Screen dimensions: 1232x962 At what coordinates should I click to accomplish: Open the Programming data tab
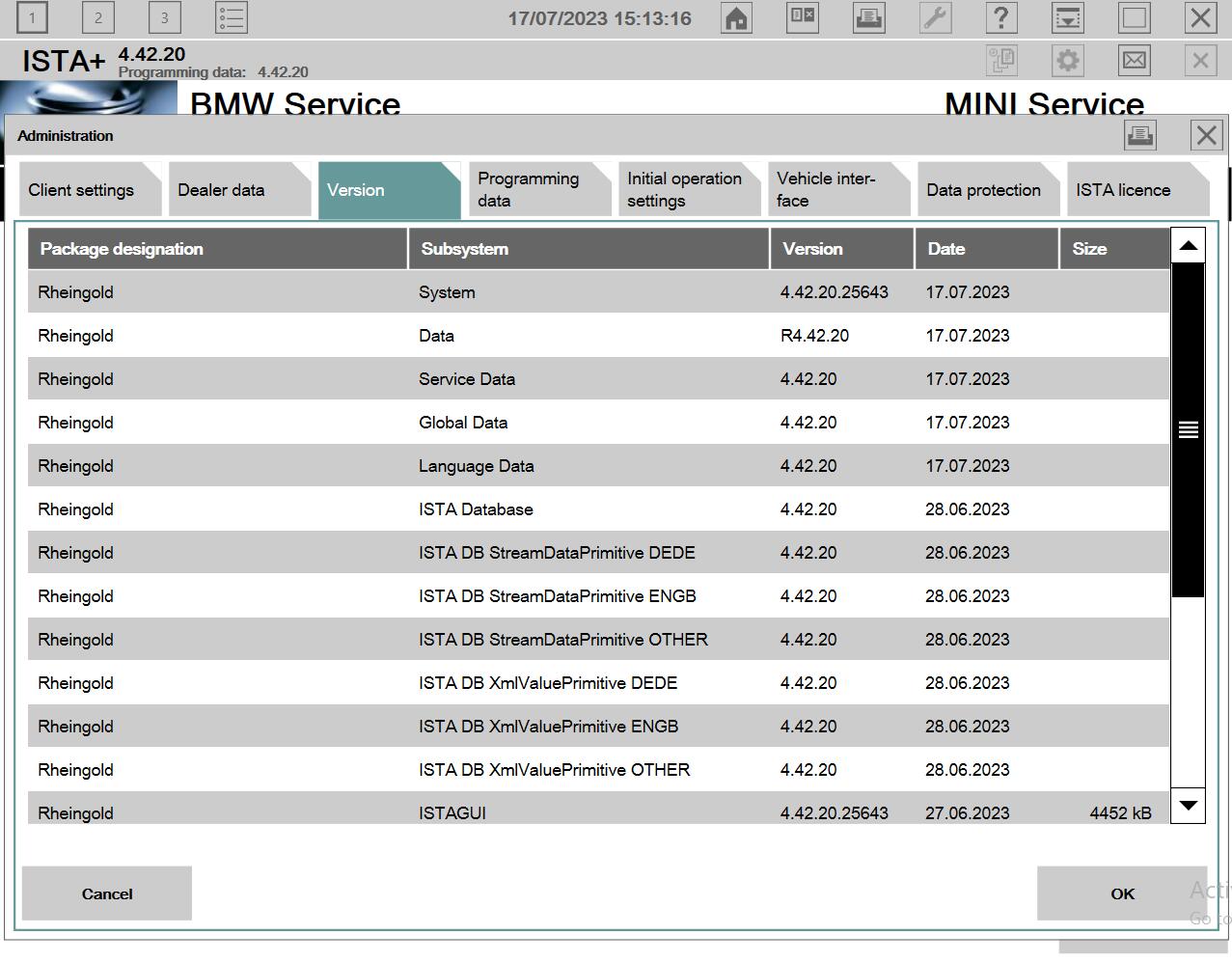click(x=540, y=190)
